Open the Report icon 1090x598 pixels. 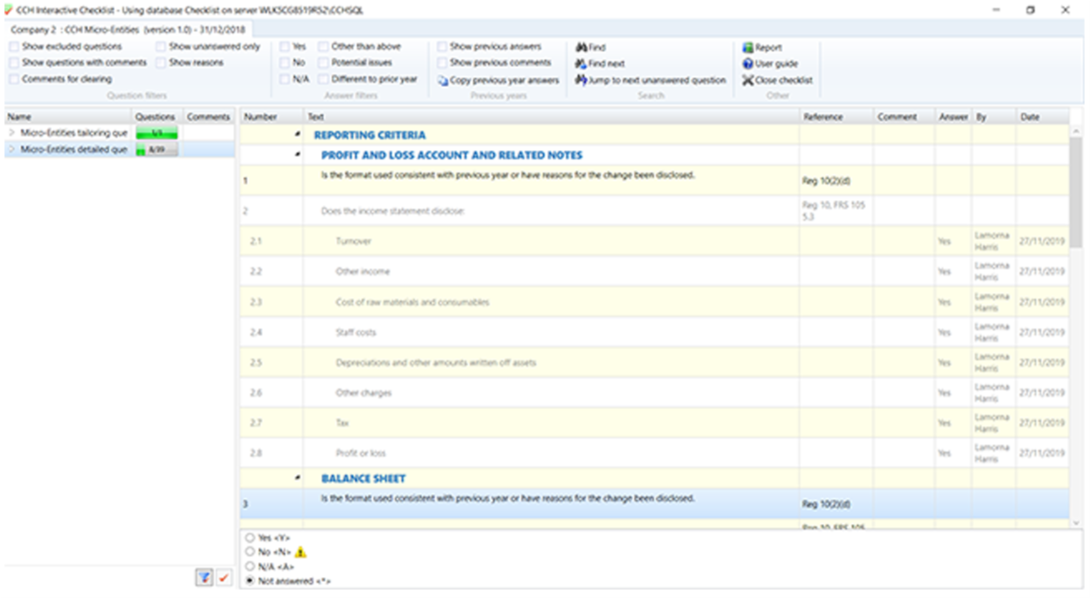[748, 47]
